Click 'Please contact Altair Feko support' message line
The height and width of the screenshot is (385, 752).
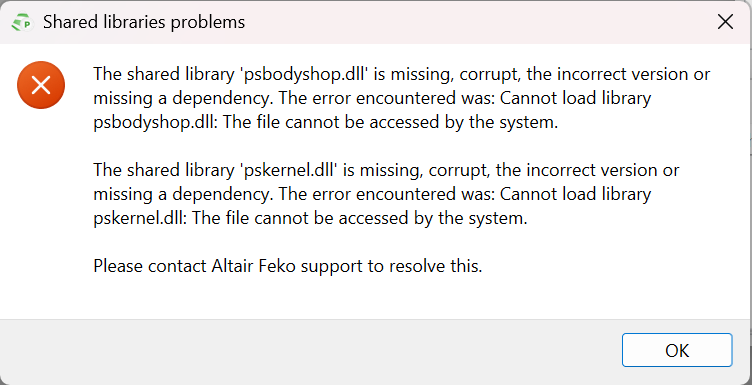(288, 266)
